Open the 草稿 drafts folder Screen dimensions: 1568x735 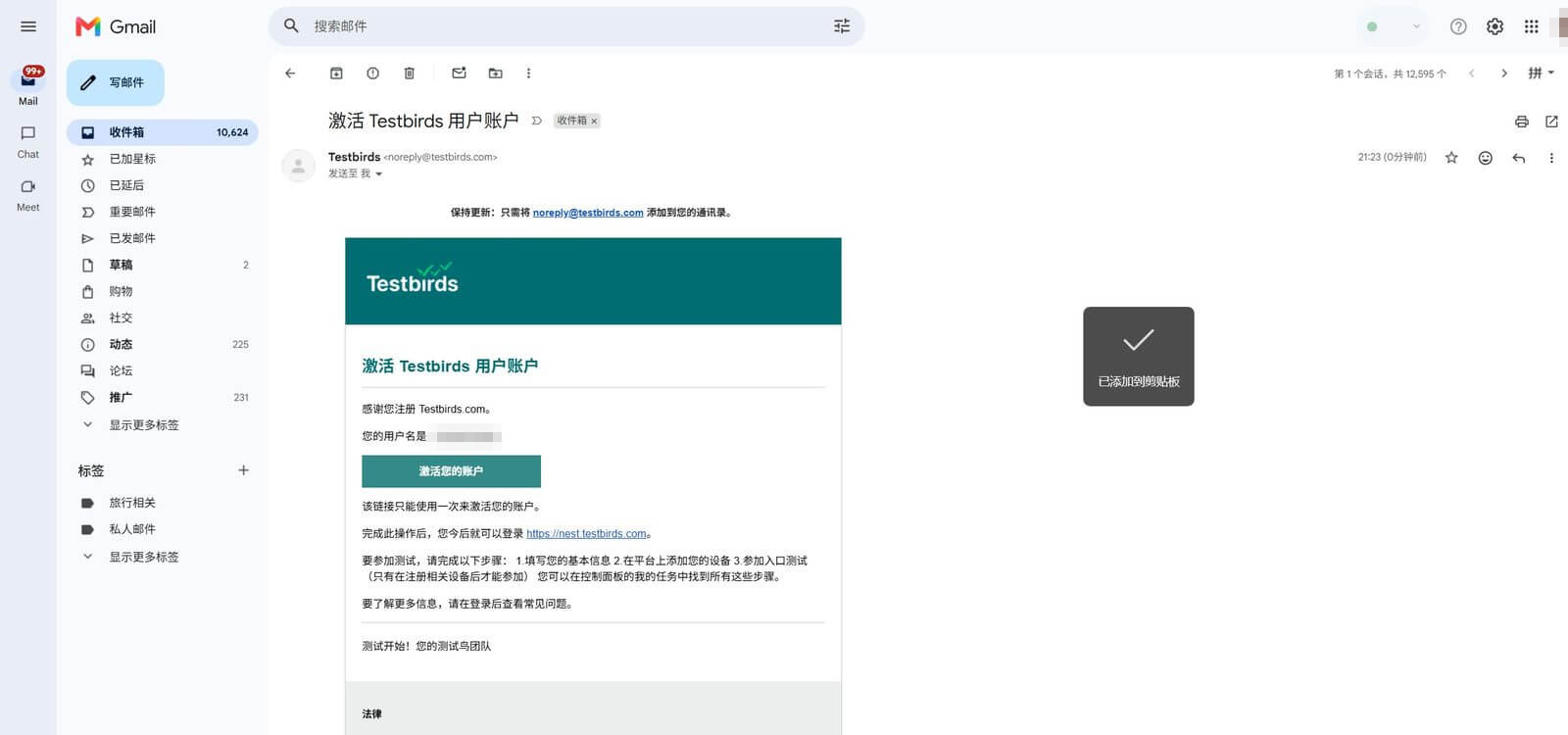[163, 265]
